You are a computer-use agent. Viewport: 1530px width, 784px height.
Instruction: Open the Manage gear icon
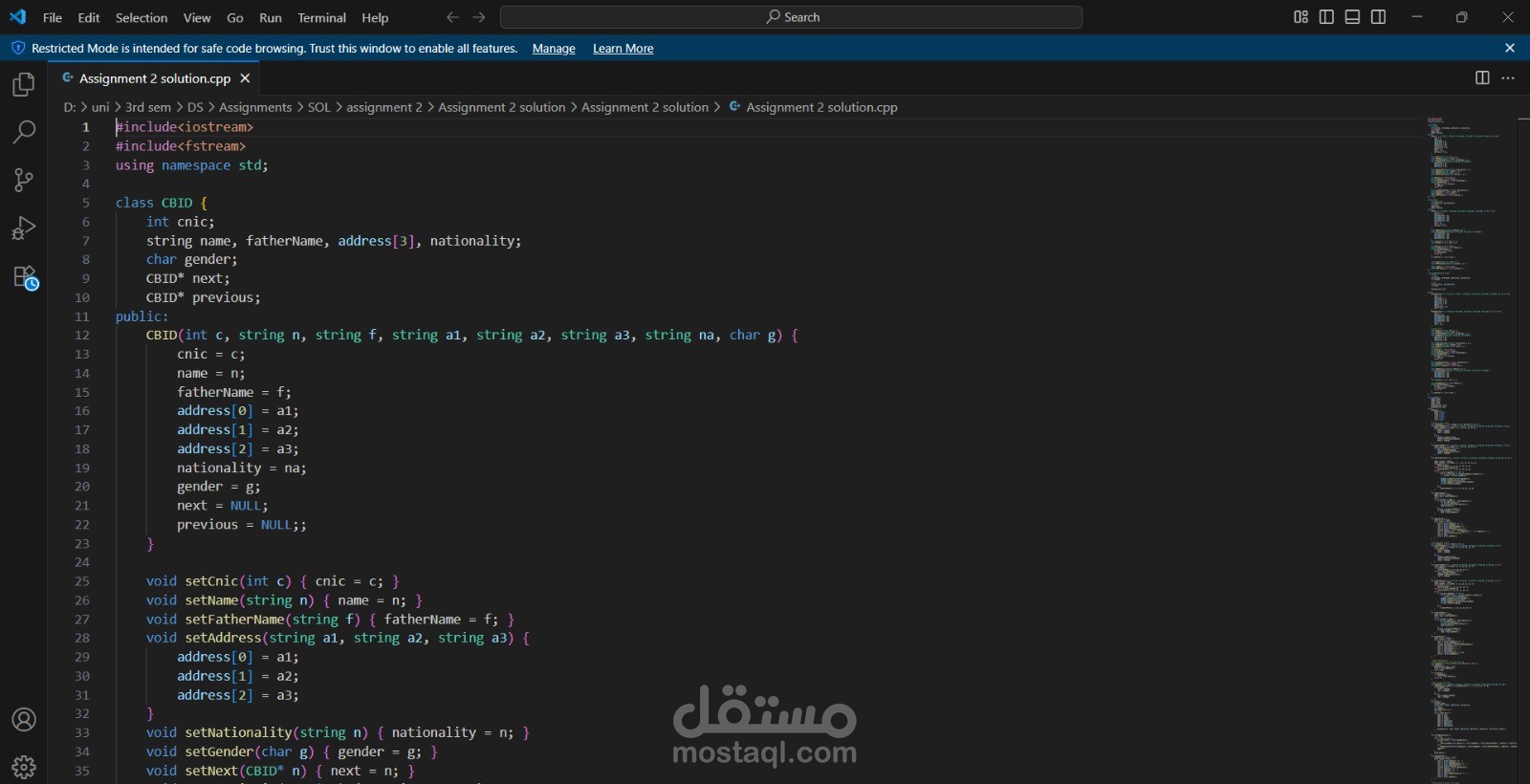point(24,767)
